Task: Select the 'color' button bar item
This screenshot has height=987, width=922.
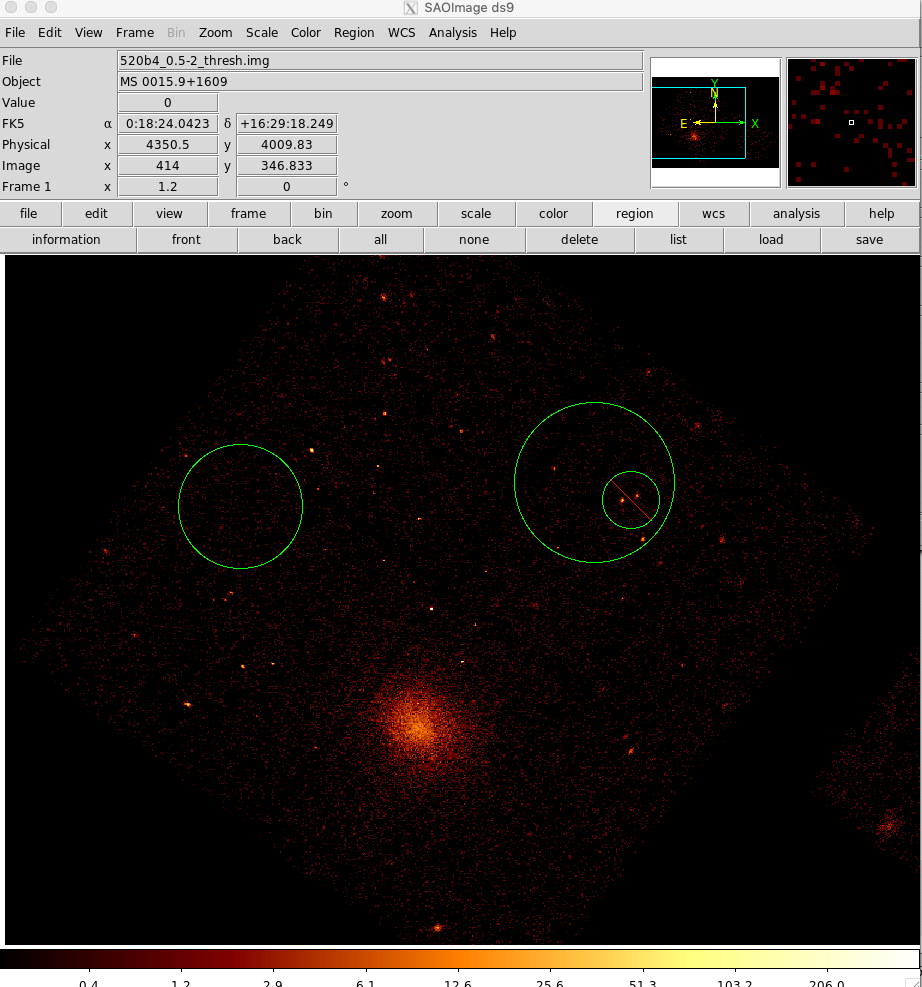Action: tap(553, 214)
